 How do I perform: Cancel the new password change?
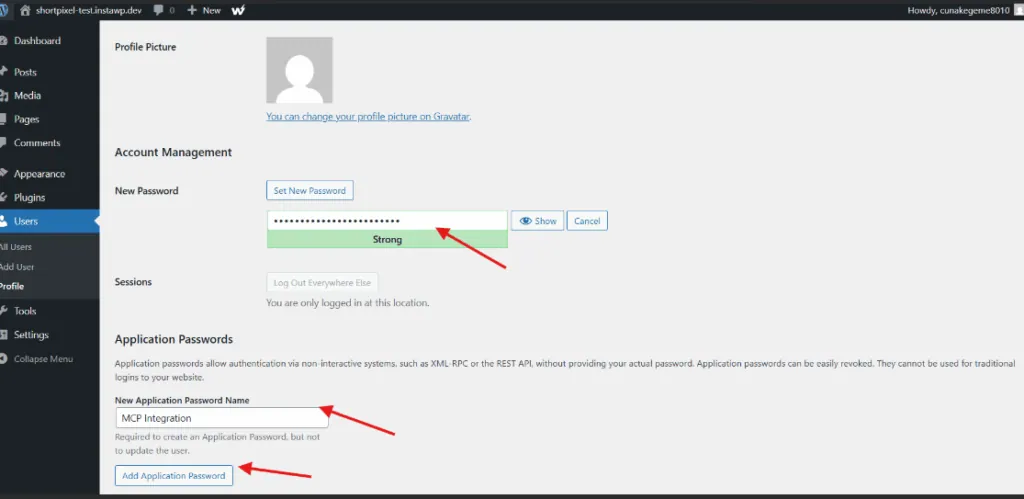(587, 221)
